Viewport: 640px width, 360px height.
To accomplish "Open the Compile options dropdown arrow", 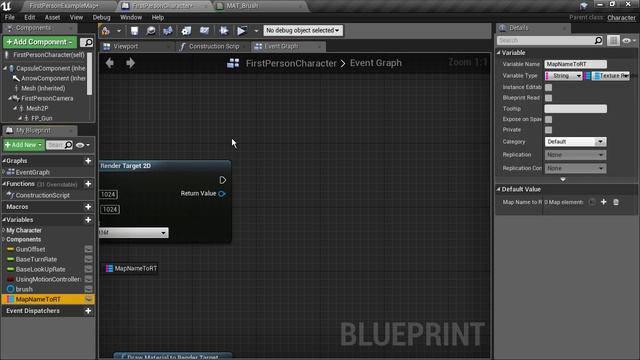I will point(119,31).
